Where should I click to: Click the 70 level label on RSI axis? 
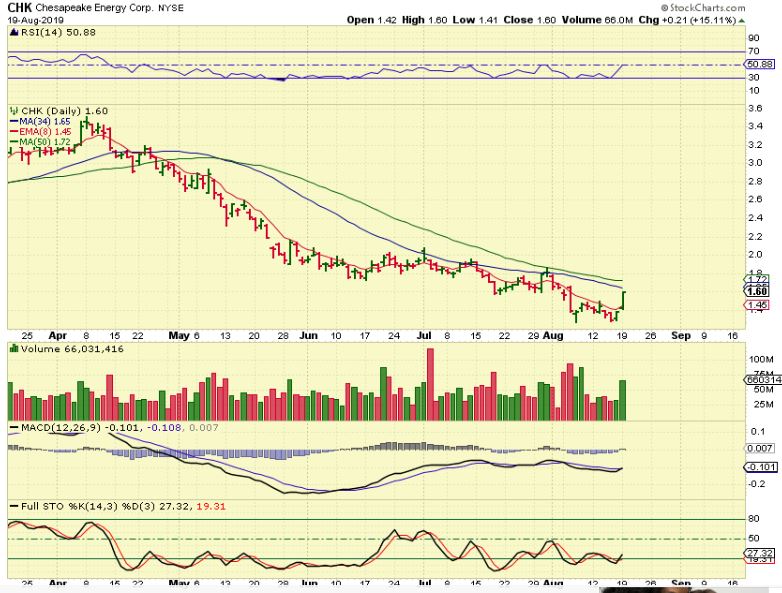pyautogui.click(x=754, y=51)
